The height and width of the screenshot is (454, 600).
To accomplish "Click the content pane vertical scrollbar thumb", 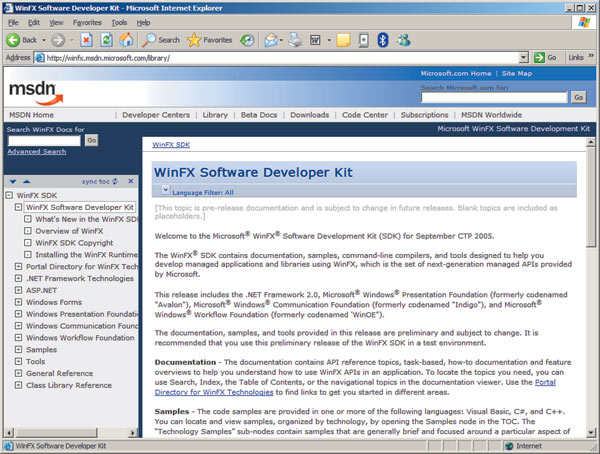I will tap(591, 198).
